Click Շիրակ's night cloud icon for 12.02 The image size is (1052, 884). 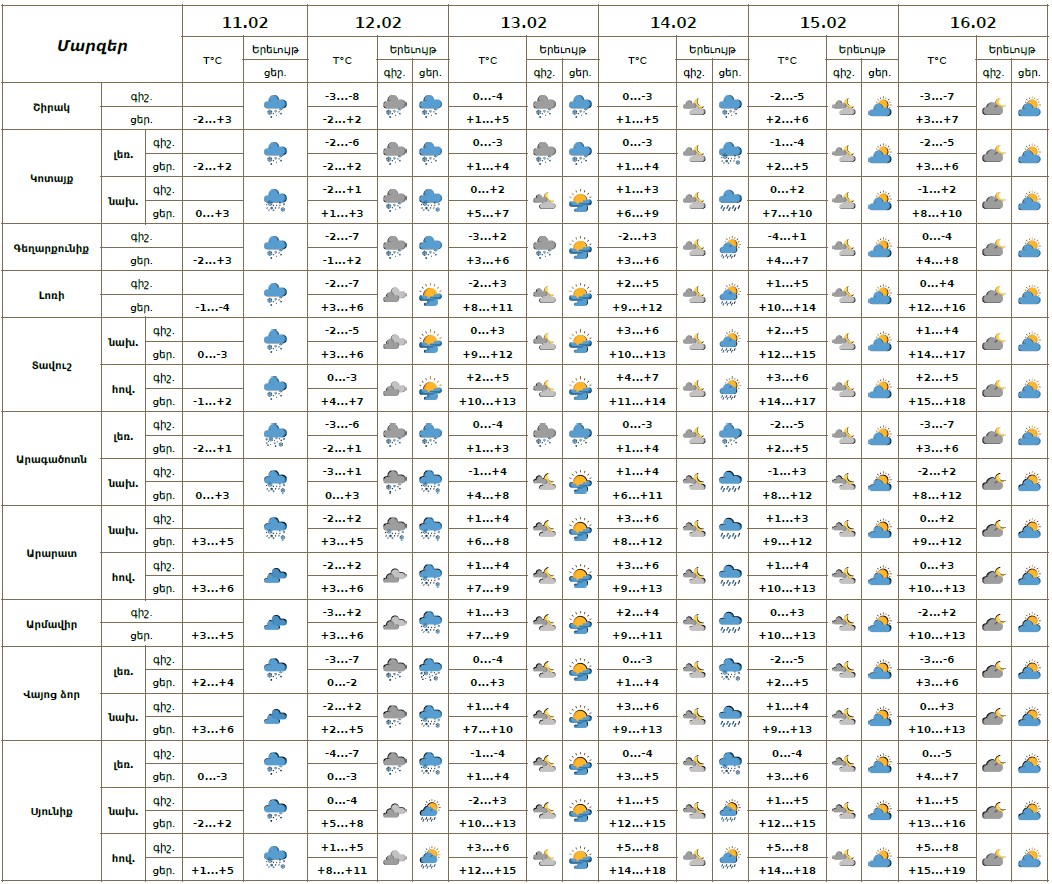point(395,107)
